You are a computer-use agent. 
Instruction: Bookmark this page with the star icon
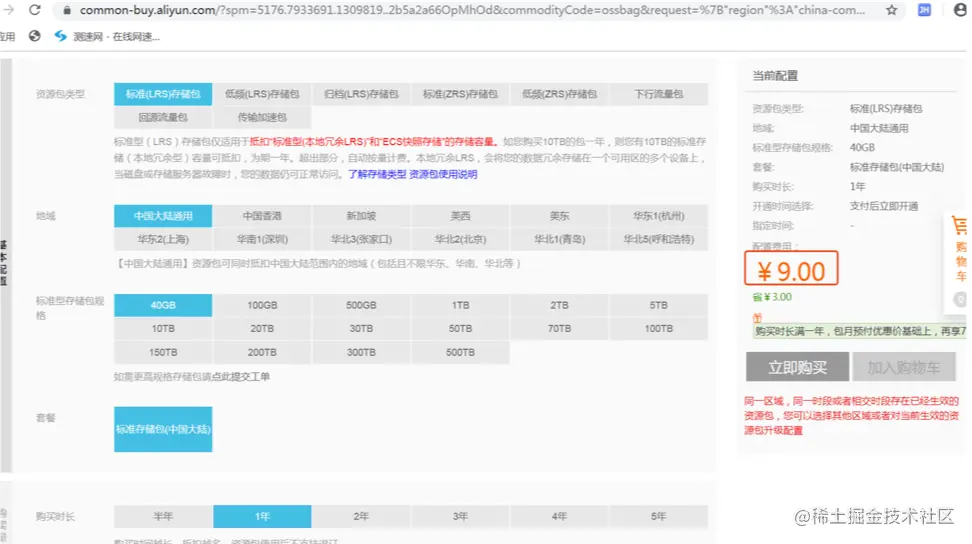tap(891, 10)
